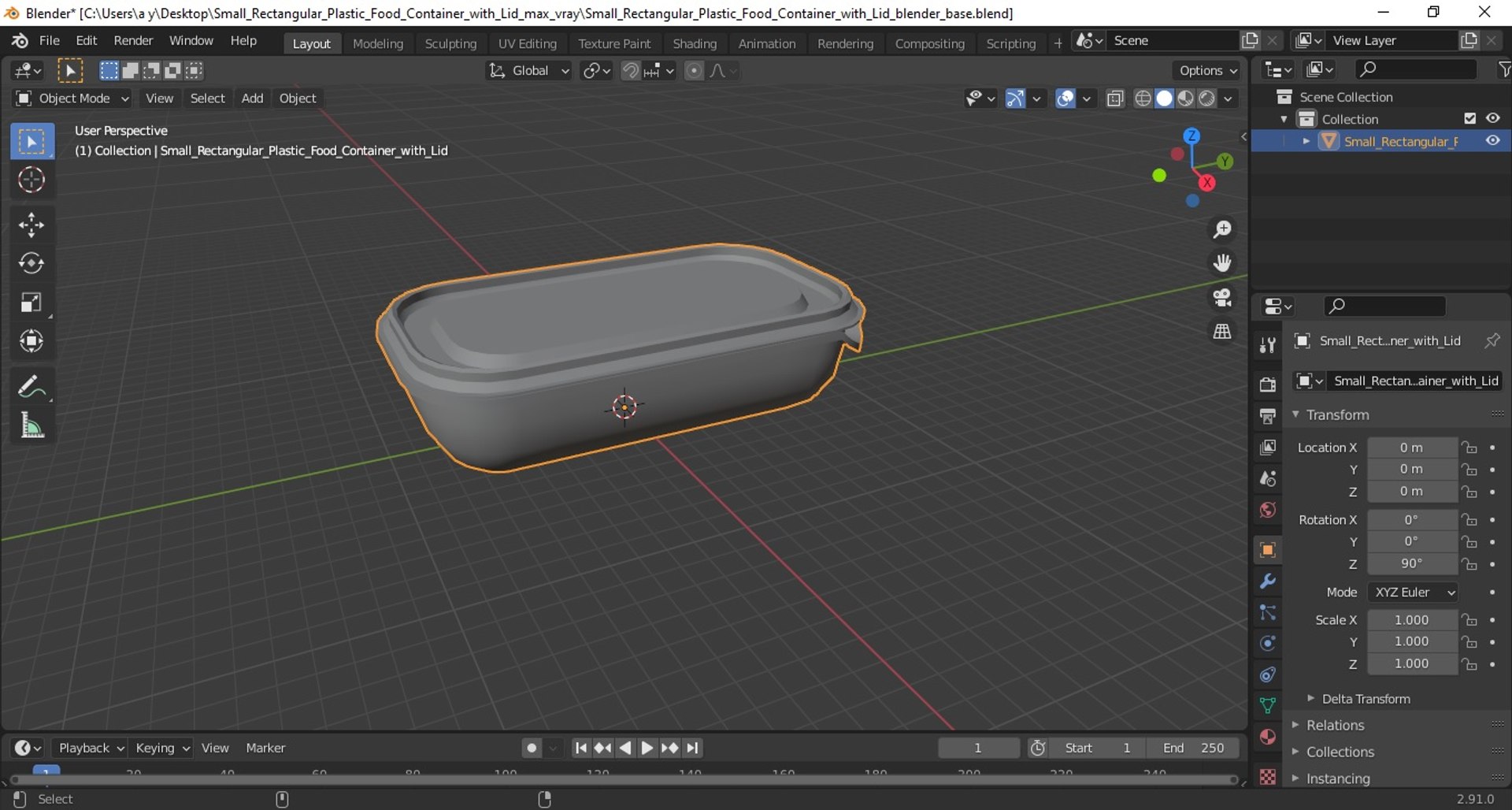The image size is (1512, 810).
Task: Click the viewport zoom magnifier icon
Action: pos(1222,229)
